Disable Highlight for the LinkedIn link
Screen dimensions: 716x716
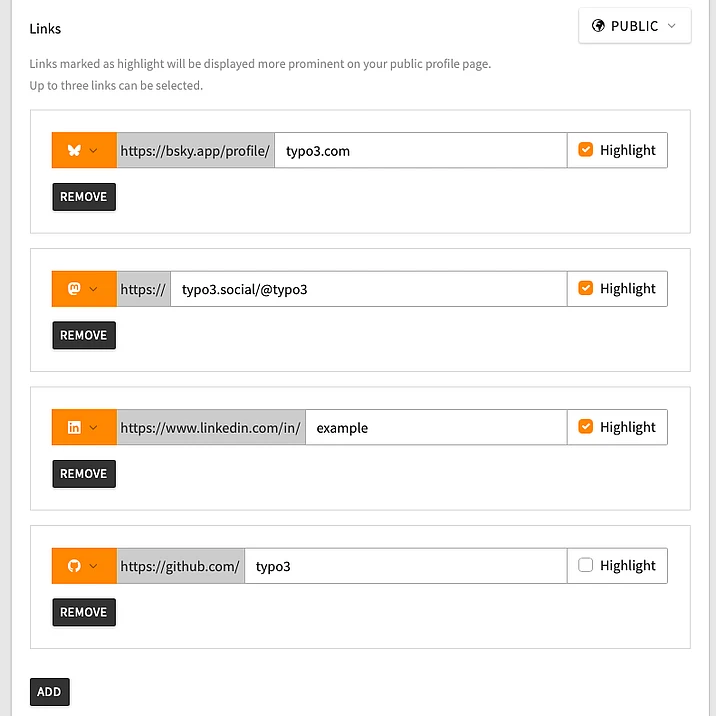click(x=586, y=427)
